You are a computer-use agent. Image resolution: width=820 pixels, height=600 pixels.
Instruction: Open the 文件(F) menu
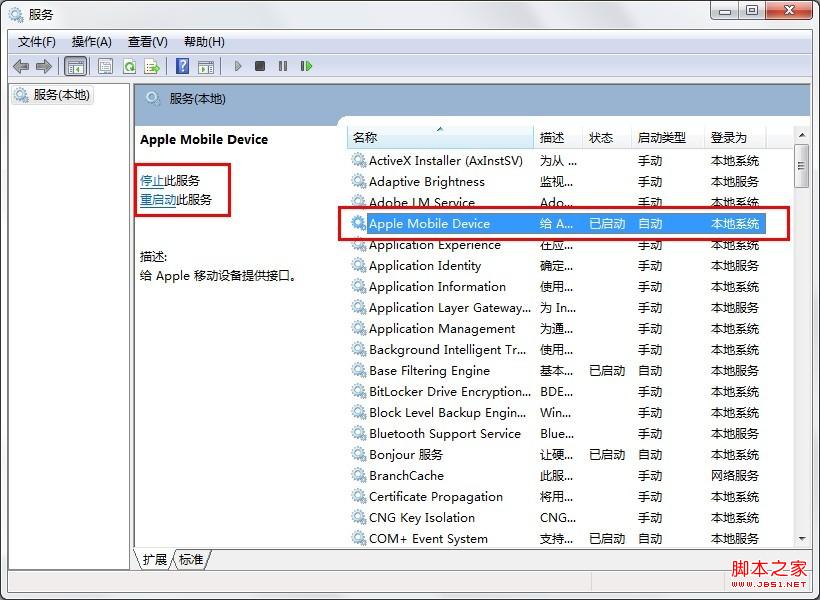[37, 42]
